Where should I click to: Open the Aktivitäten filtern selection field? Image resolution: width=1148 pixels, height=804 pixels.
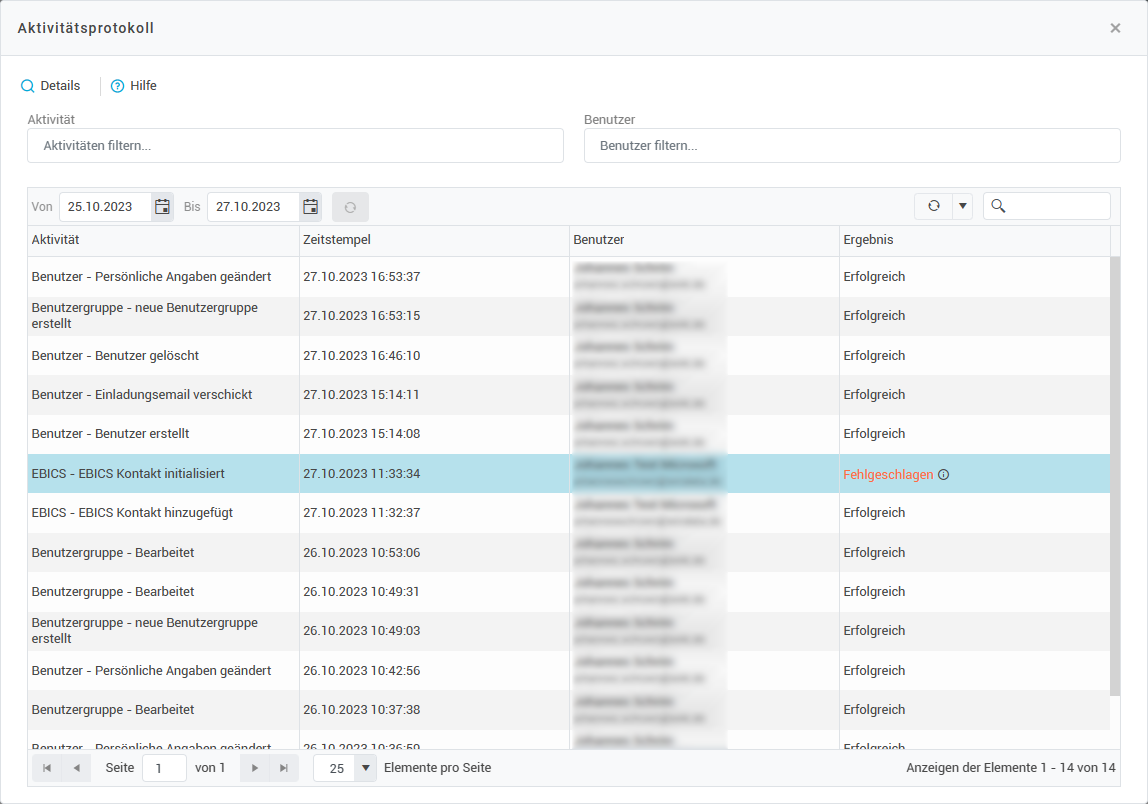click(295, 146)
